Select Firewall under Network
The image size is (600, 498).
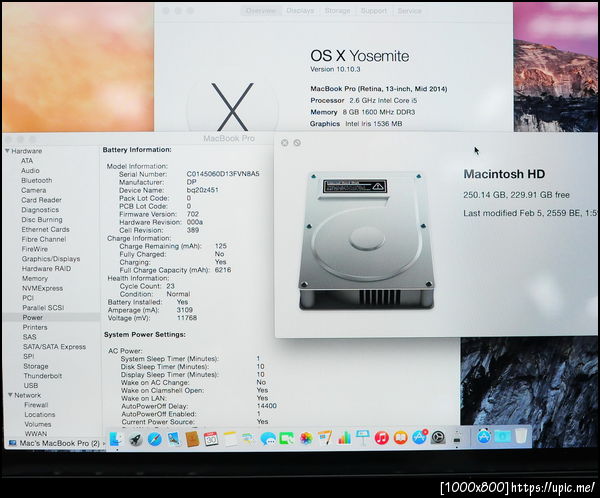[36, 405]
